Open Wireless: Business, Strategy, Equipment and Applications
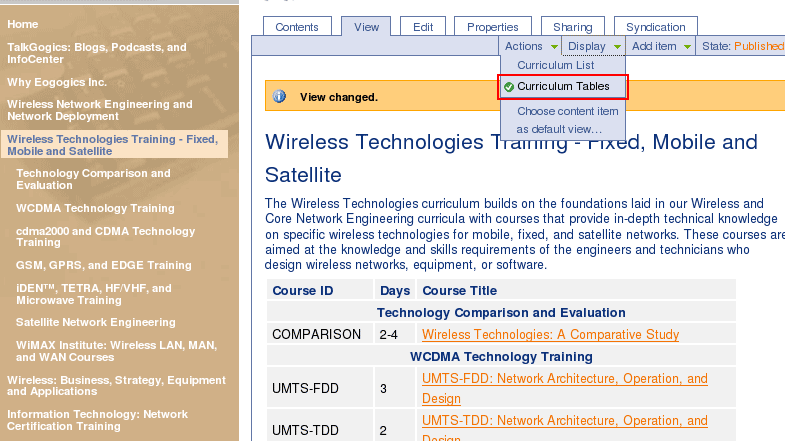The image size is (785, 441). pyautogui.click(x=116, y=385)
